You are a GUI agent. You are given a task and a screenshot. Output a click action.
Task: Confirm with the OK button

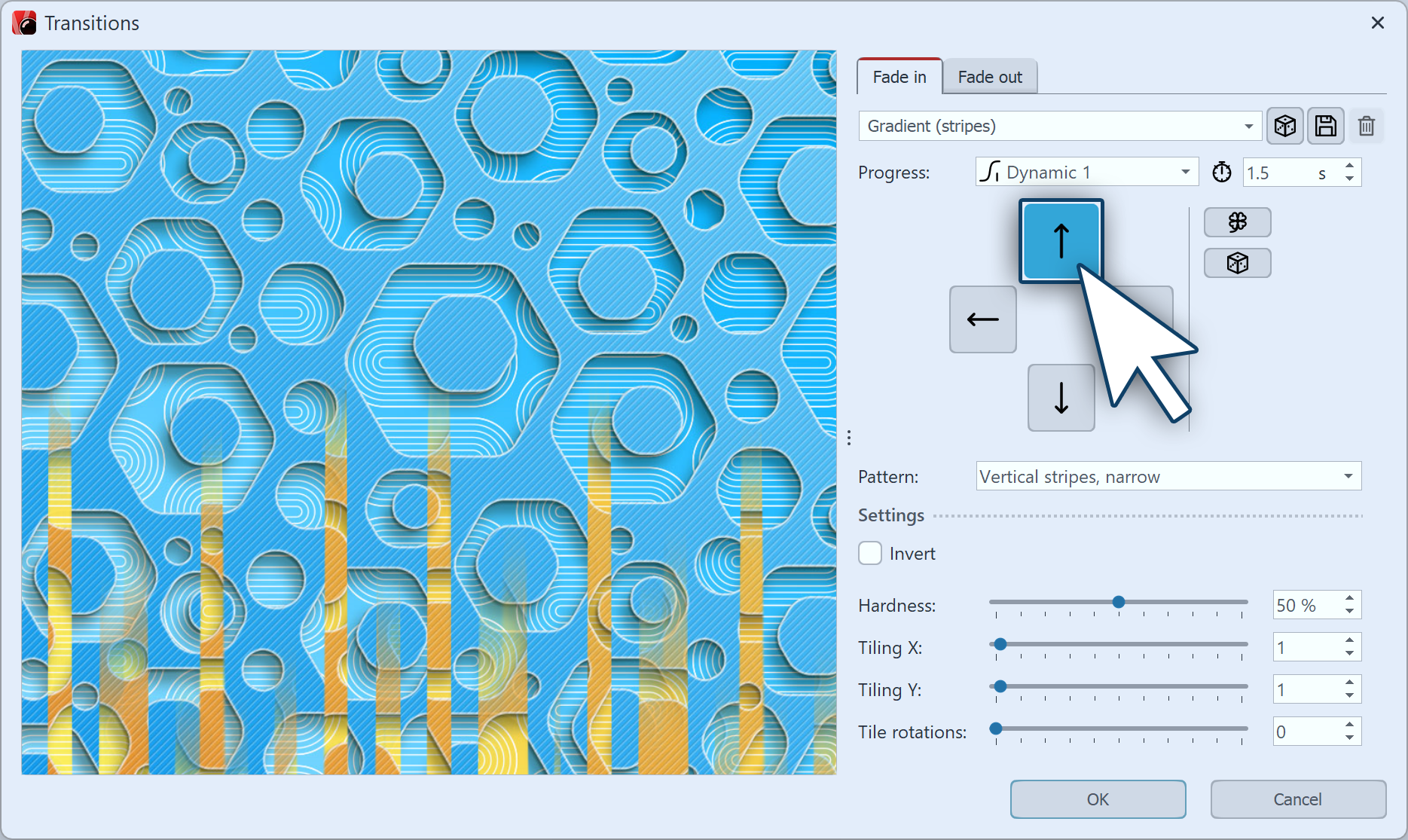pyautogui.click(x=1098, y=799)
